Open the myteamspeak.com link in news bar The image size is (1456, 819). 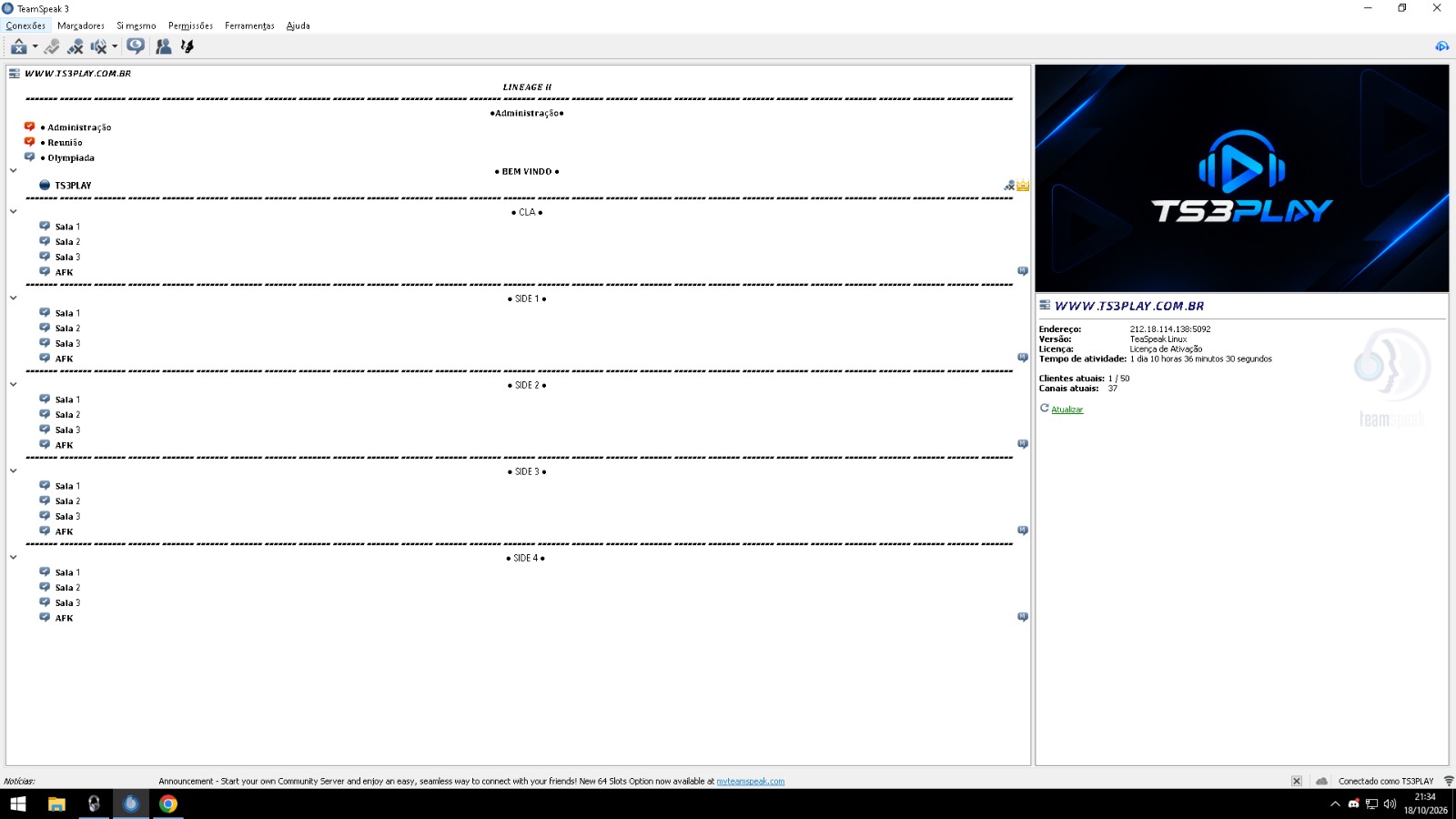[750, 782]
